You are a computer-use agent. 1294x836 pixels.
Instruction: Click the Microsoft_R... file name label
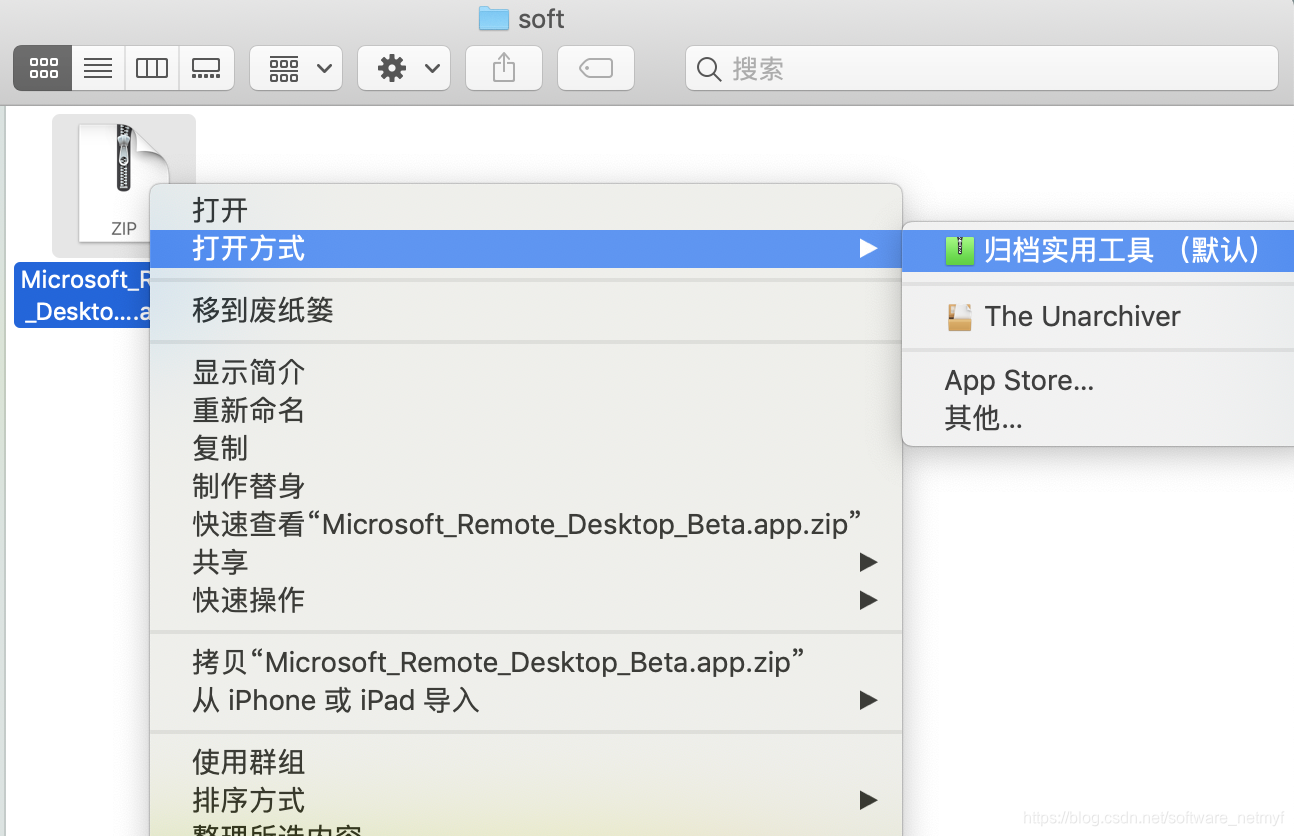[84, 295]
